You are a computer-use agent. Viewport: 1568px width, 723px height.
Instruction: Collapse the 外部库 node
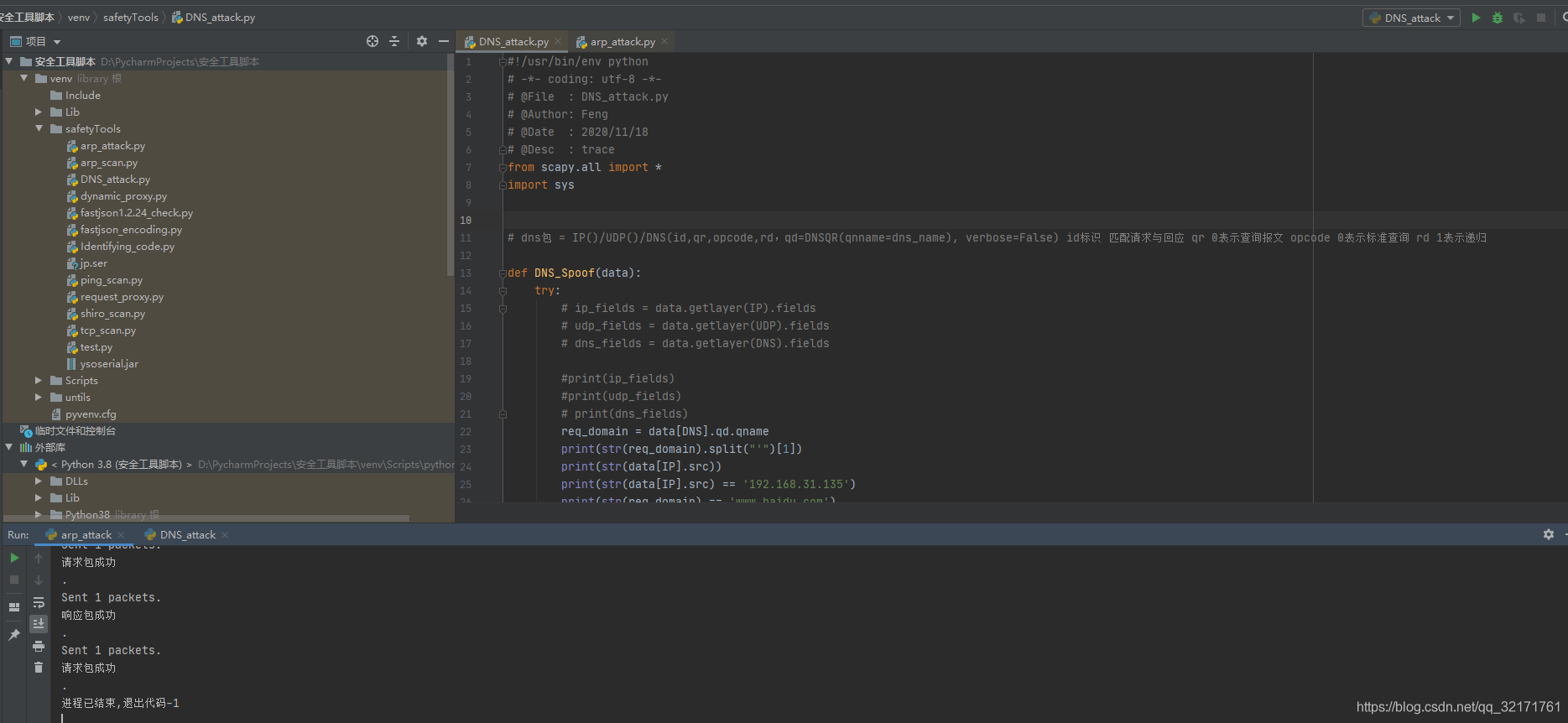(x=9, y=447)
